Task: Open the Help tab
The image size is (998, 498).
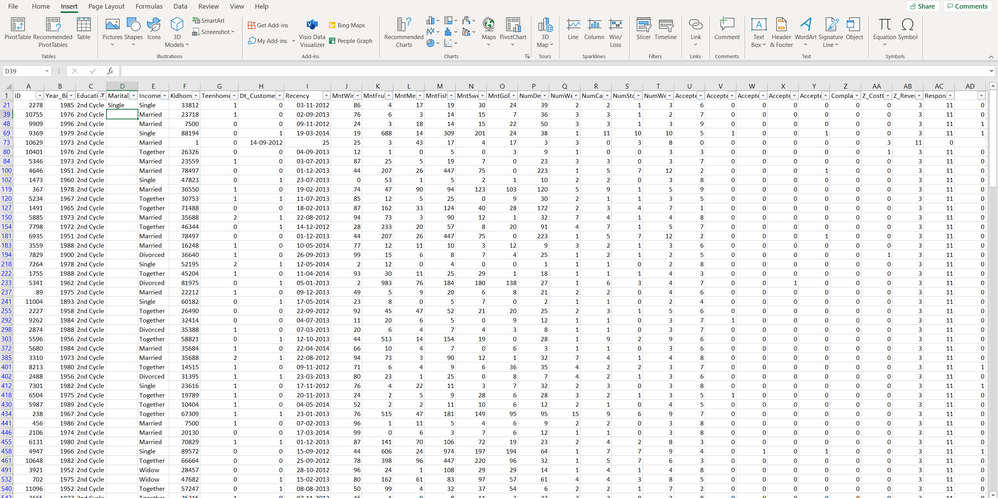Action: [x=262, y=6]
